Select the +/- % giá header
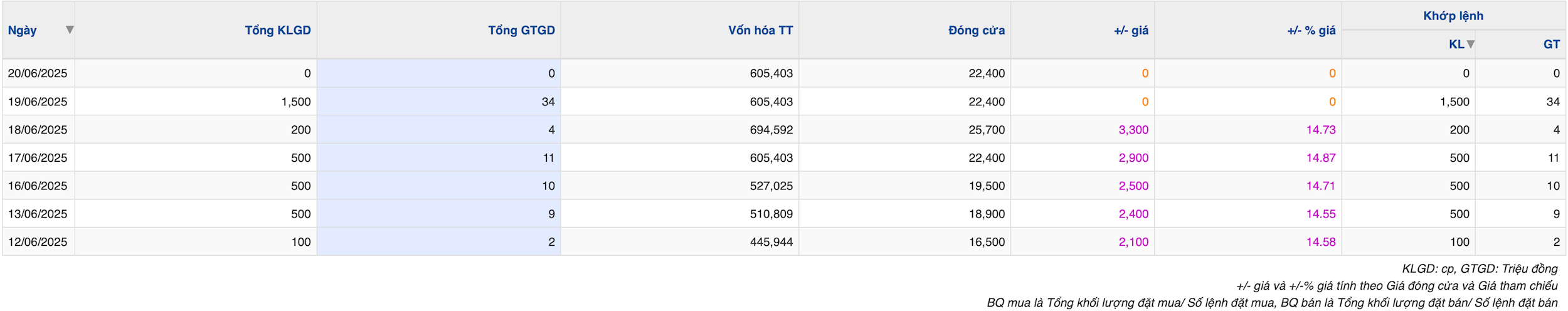This screenshot has height=311, width=1568. 1311,30
